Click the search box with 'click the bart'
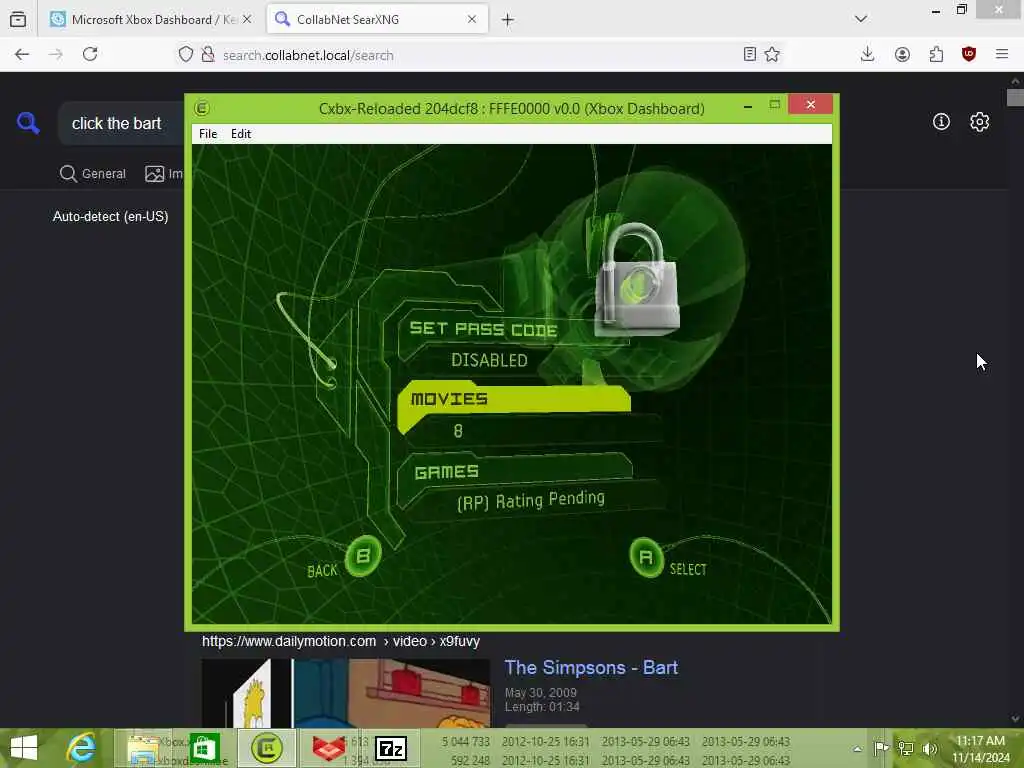The height and width of the screenshot is (768, 1024). [x=121, y=123]
